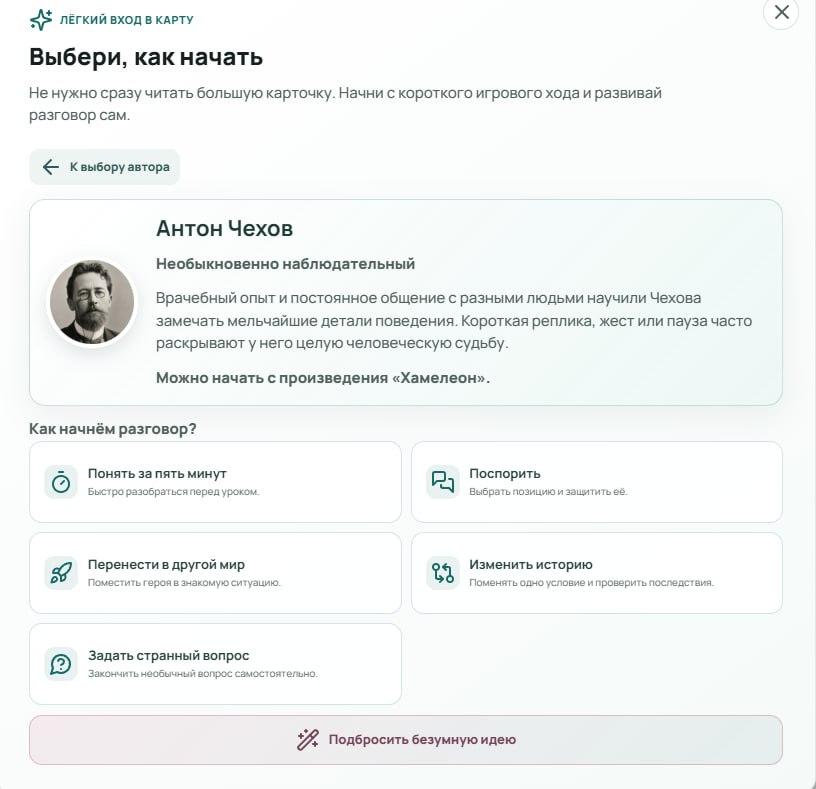Open the Изменить историю option
The image size is (816, 789).
coord(597,573)
